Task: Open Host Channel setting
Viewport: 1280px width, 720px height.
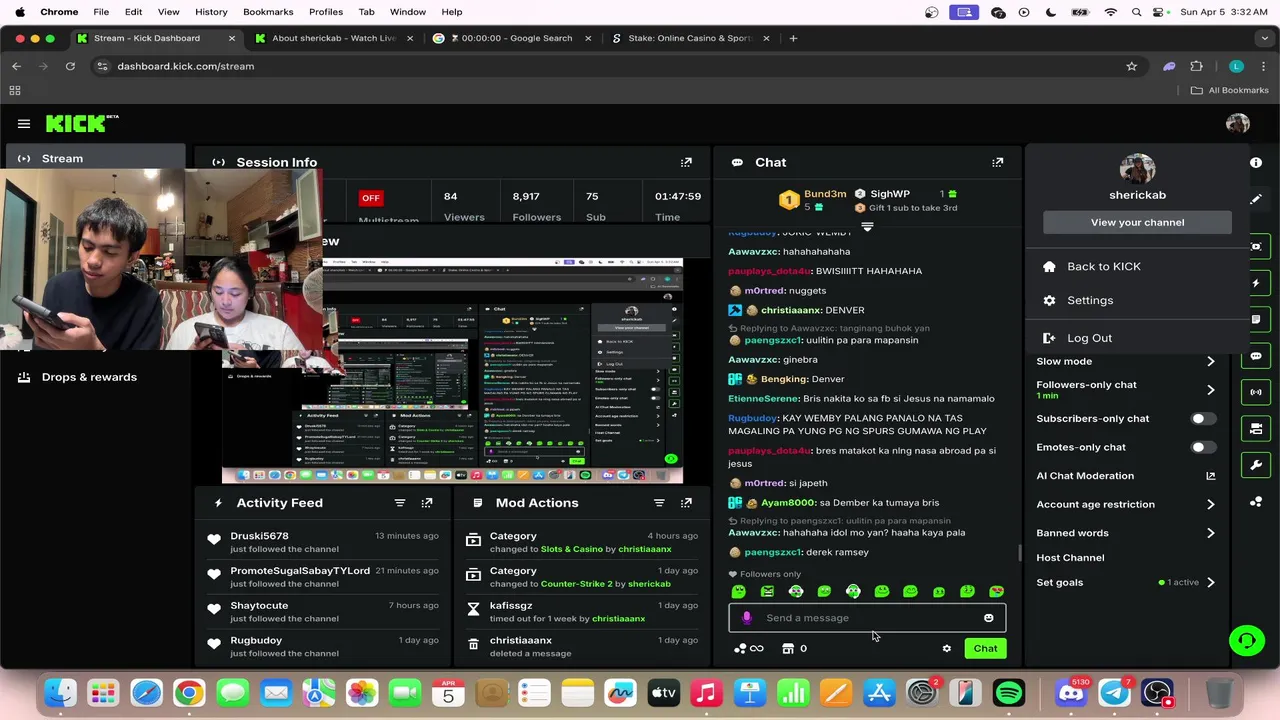Action: click(1070, 558)
